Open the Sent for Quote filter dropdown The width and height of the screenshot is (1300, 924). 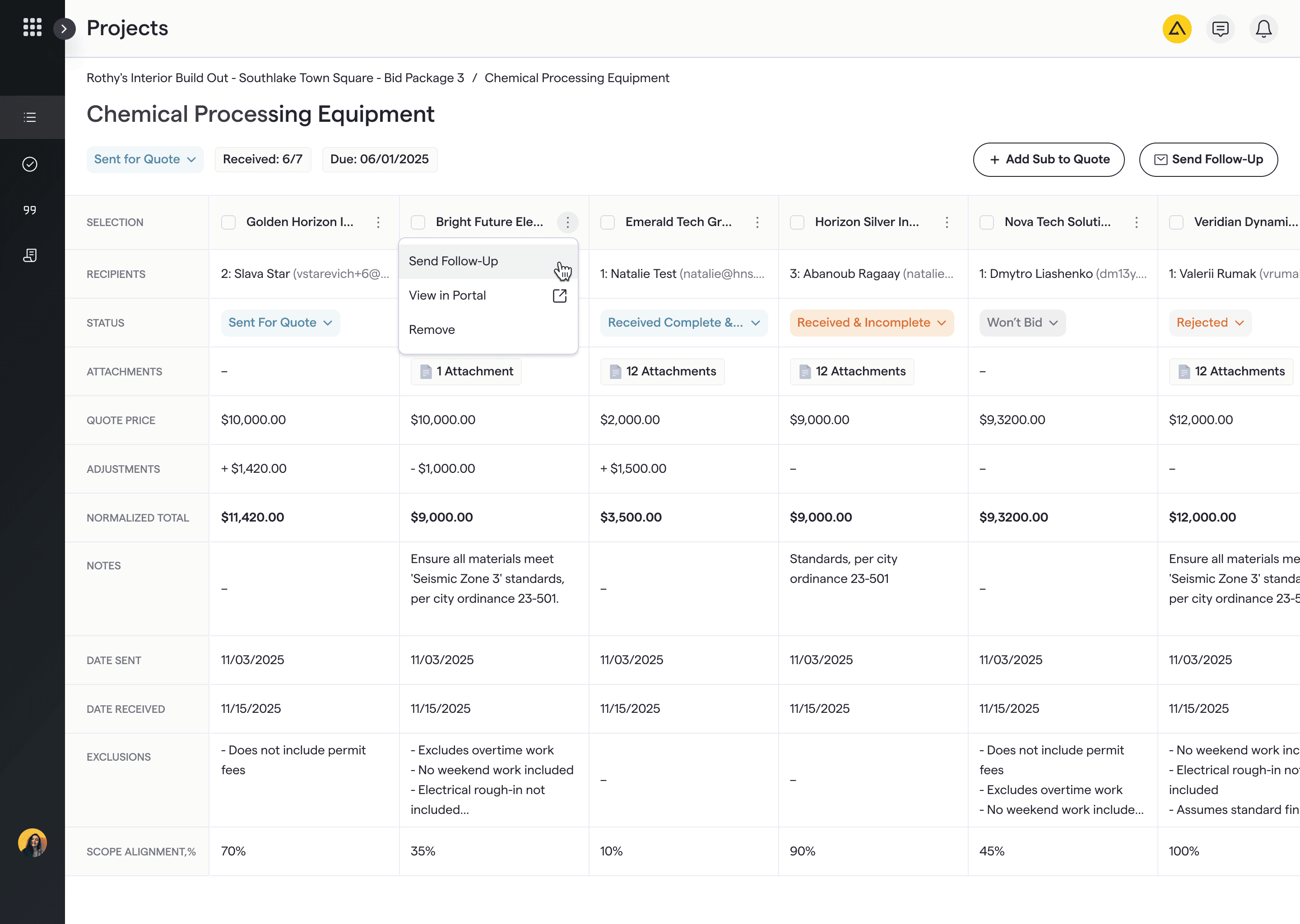click(x=145, y=159)
